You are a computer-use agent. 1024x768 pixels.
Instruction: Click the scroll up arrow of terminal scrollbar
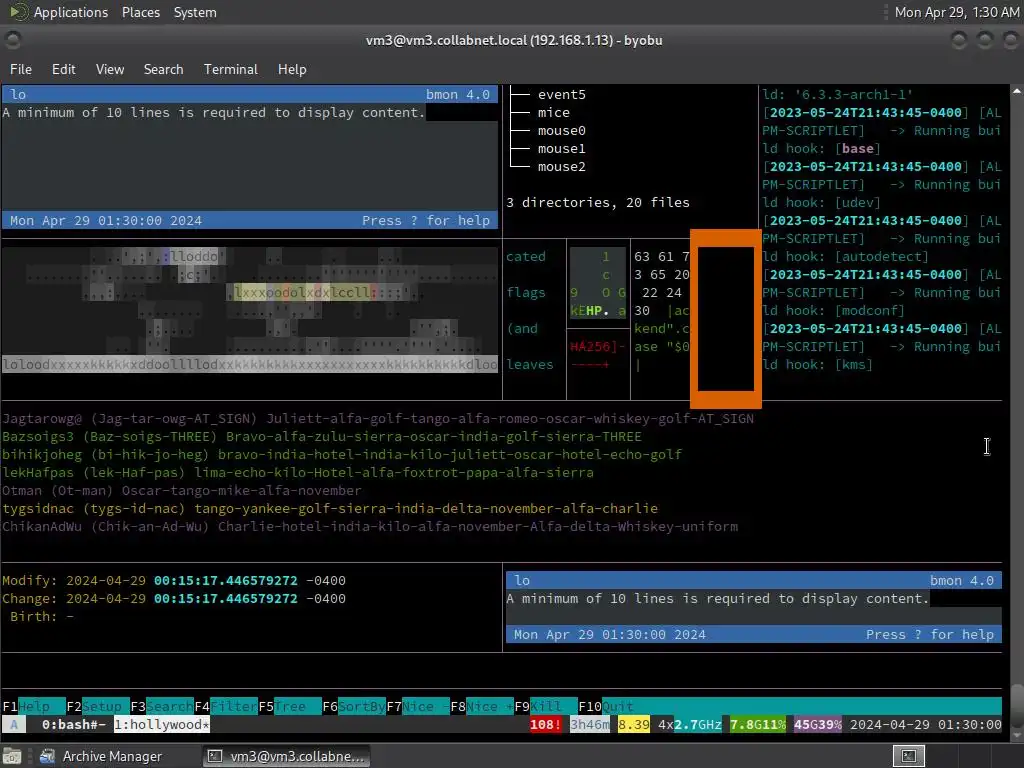point(1017,91)
